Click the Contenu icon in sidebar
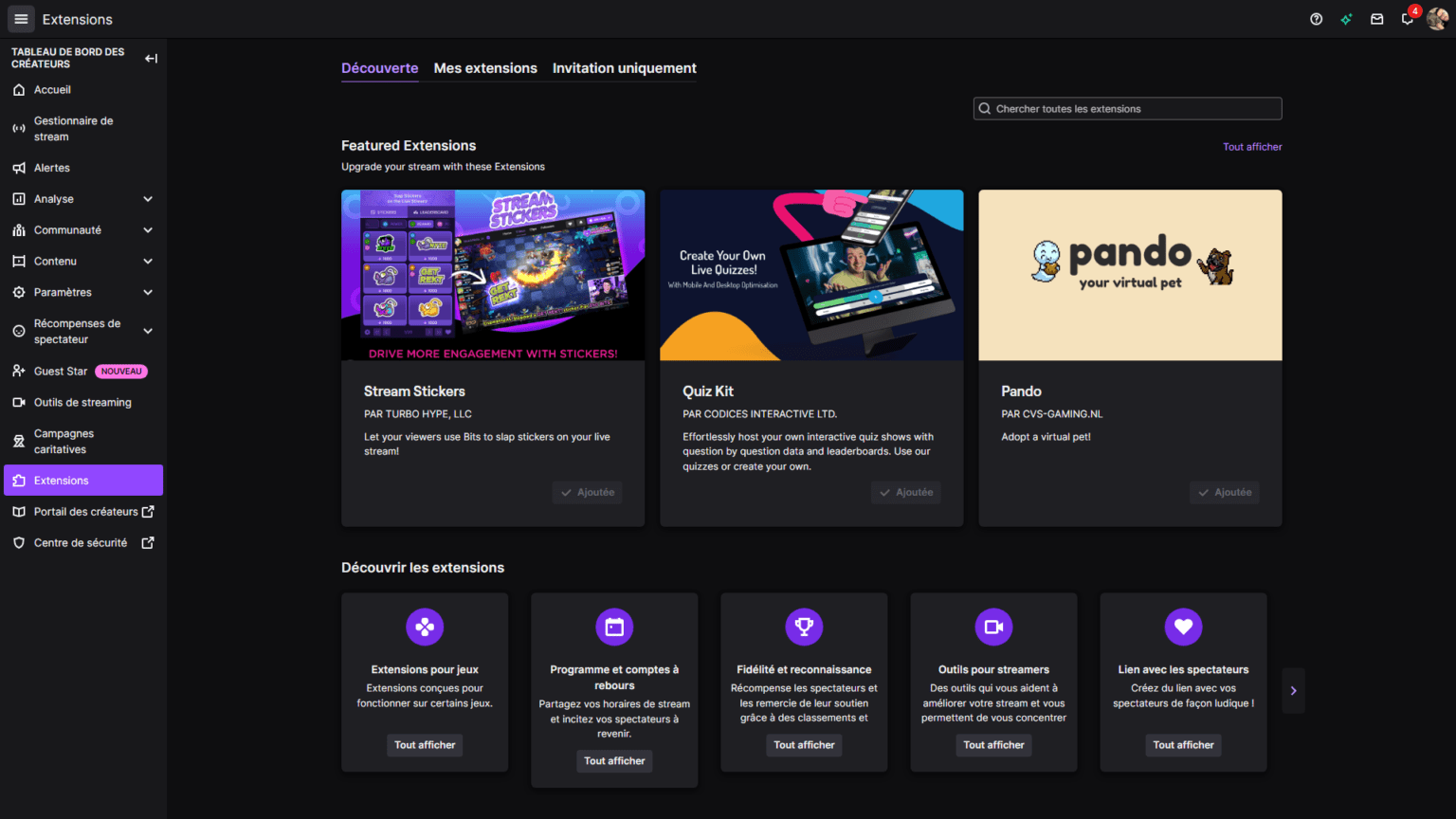The height and width of the screenshot is (819, 1456). 19,262
